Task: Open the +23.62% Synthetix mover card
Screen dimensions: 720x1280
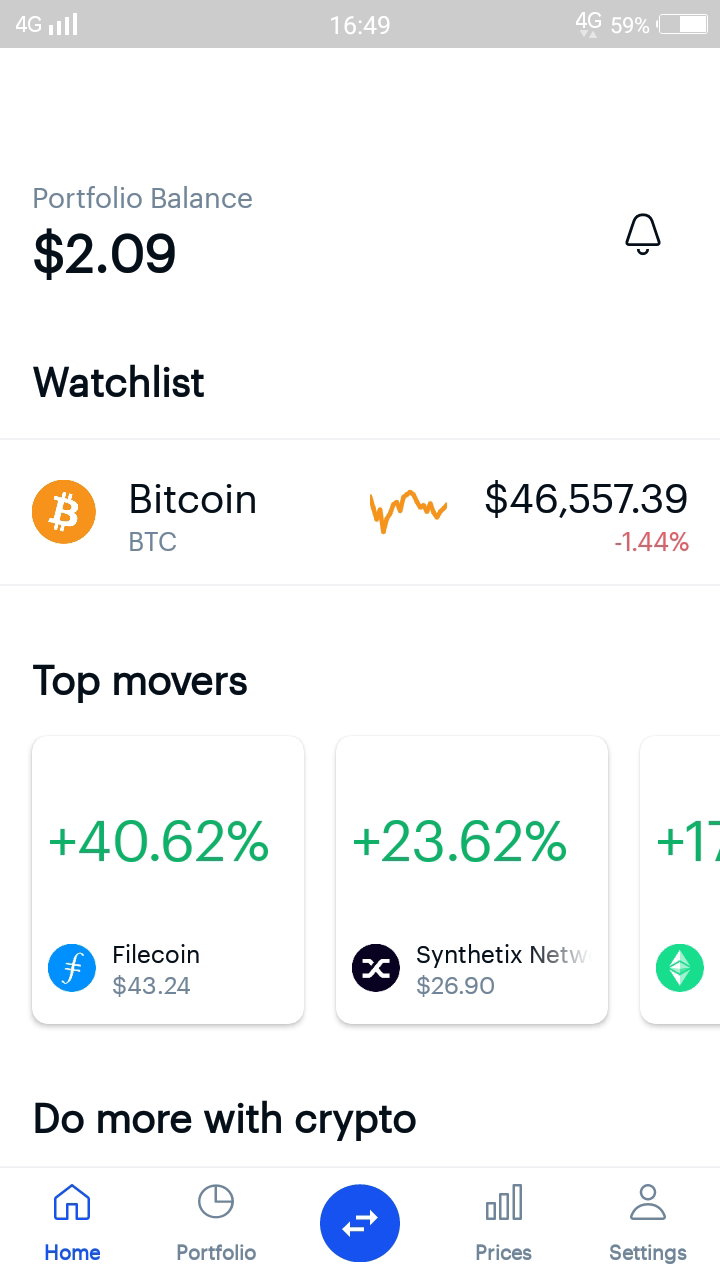Action: (472, 880)
